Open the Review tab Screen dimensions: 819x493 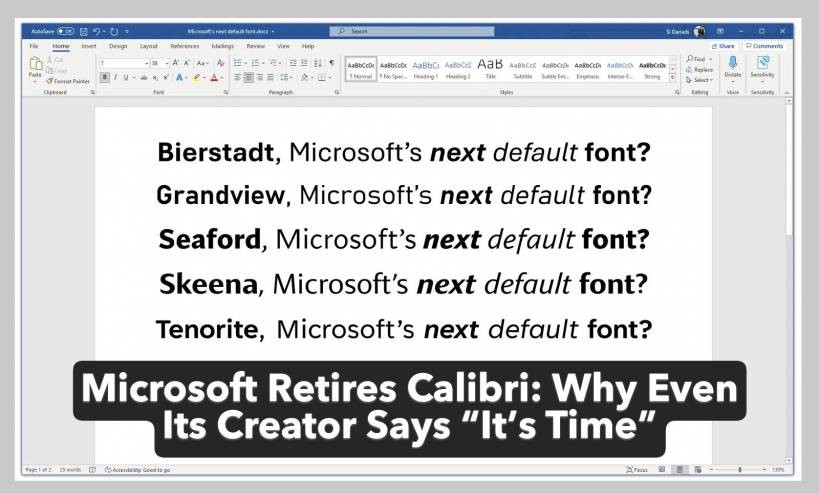tap(256, 46)
